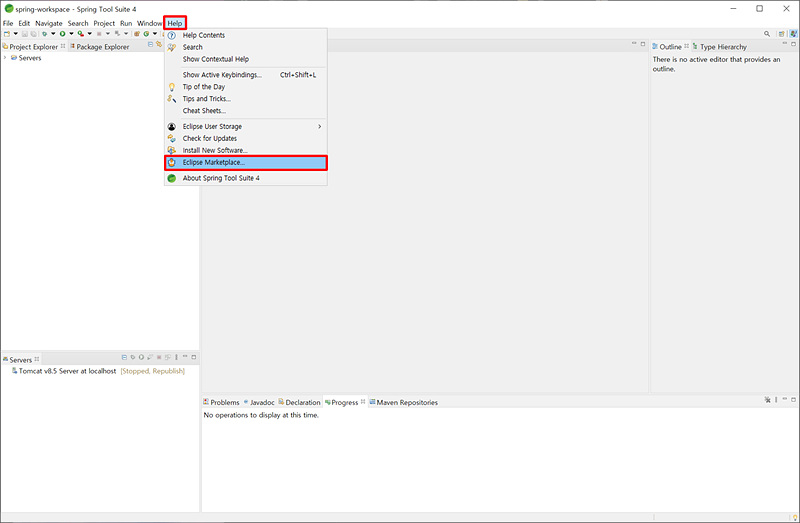Open the Servers view menu icon
This screenshot has height=523, width=800.
(176, 357)
